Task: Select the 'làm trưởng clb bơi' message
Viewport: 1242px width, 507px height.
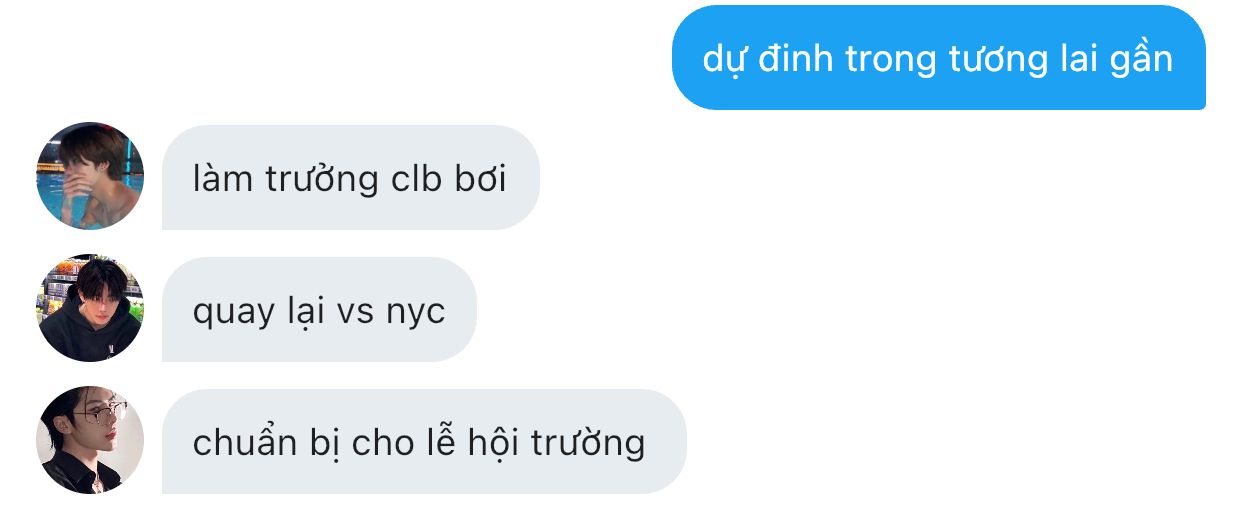Action: pos(351,178)
